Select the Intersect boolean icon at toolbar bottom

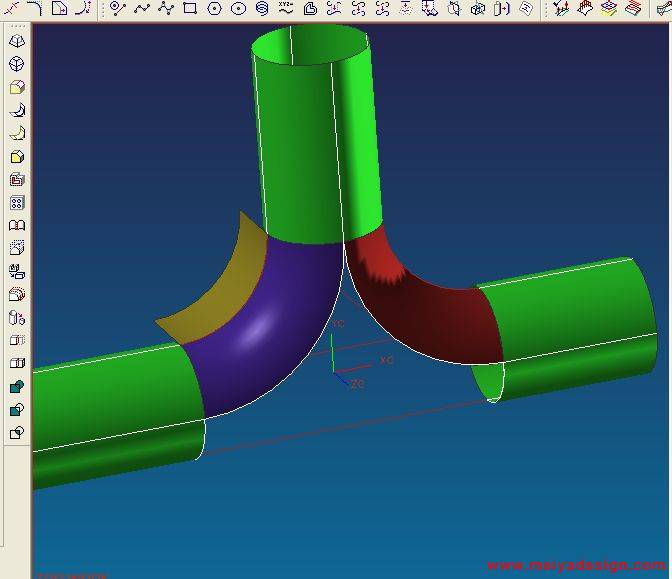pyautogui.click(x=17, y=433)
